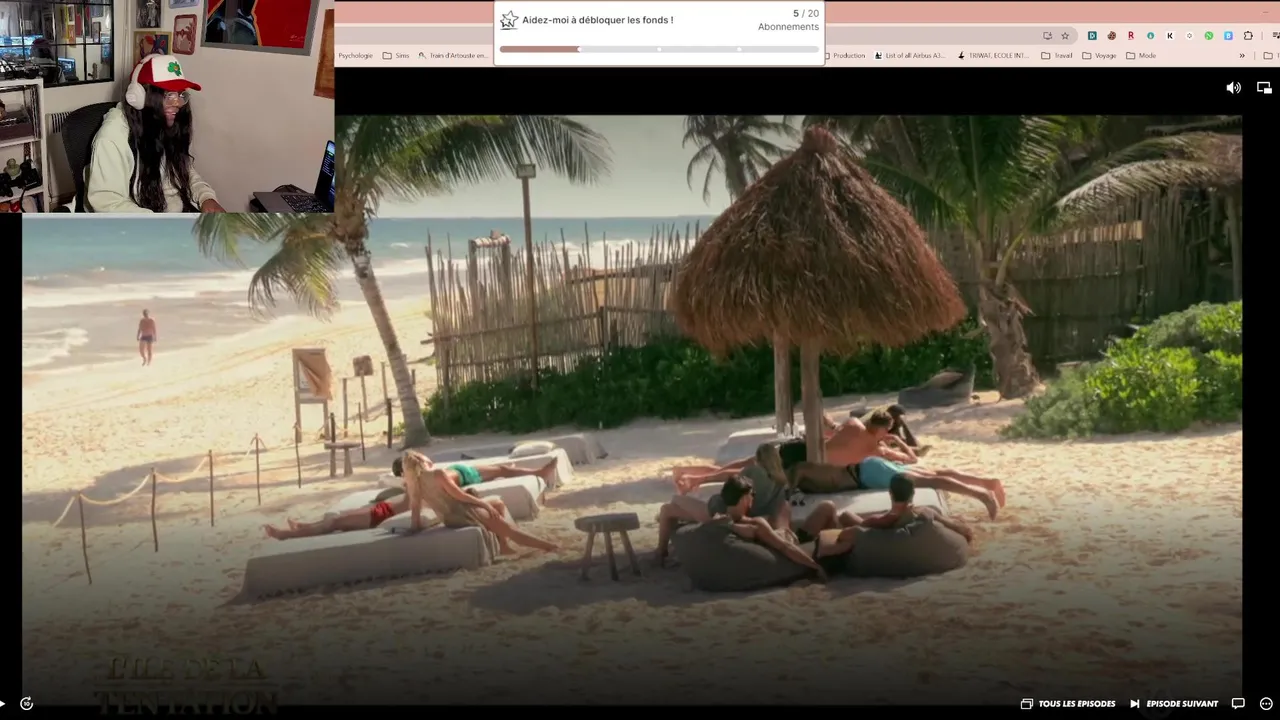Click the install app icon in address bar
The width and height of the screenshot is (1280, 720).
pos(1047,35)
